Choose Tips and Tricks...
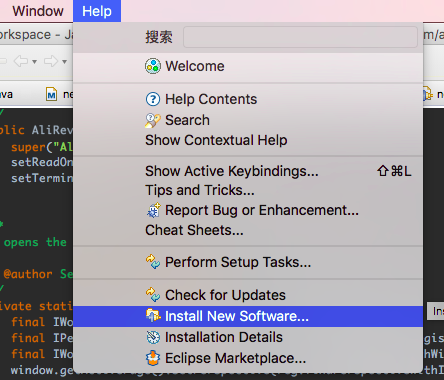The height and width of the screenshot is (380, 444). [248, 190]
